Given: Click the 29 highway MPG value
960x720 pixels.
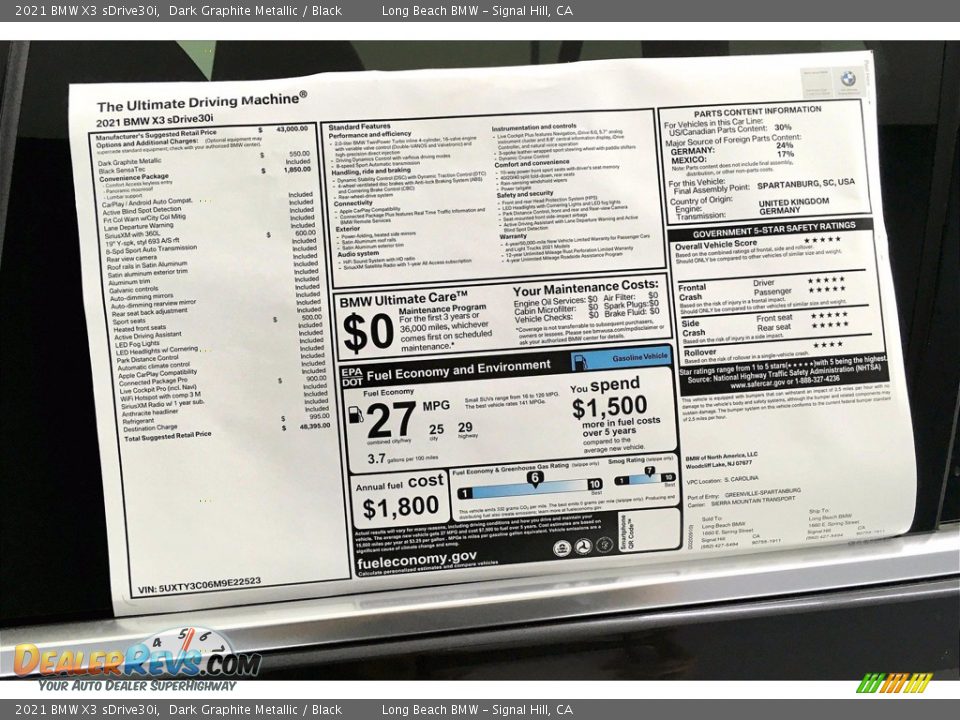Looking at the screenshot, I should click(x=465, y=427).
